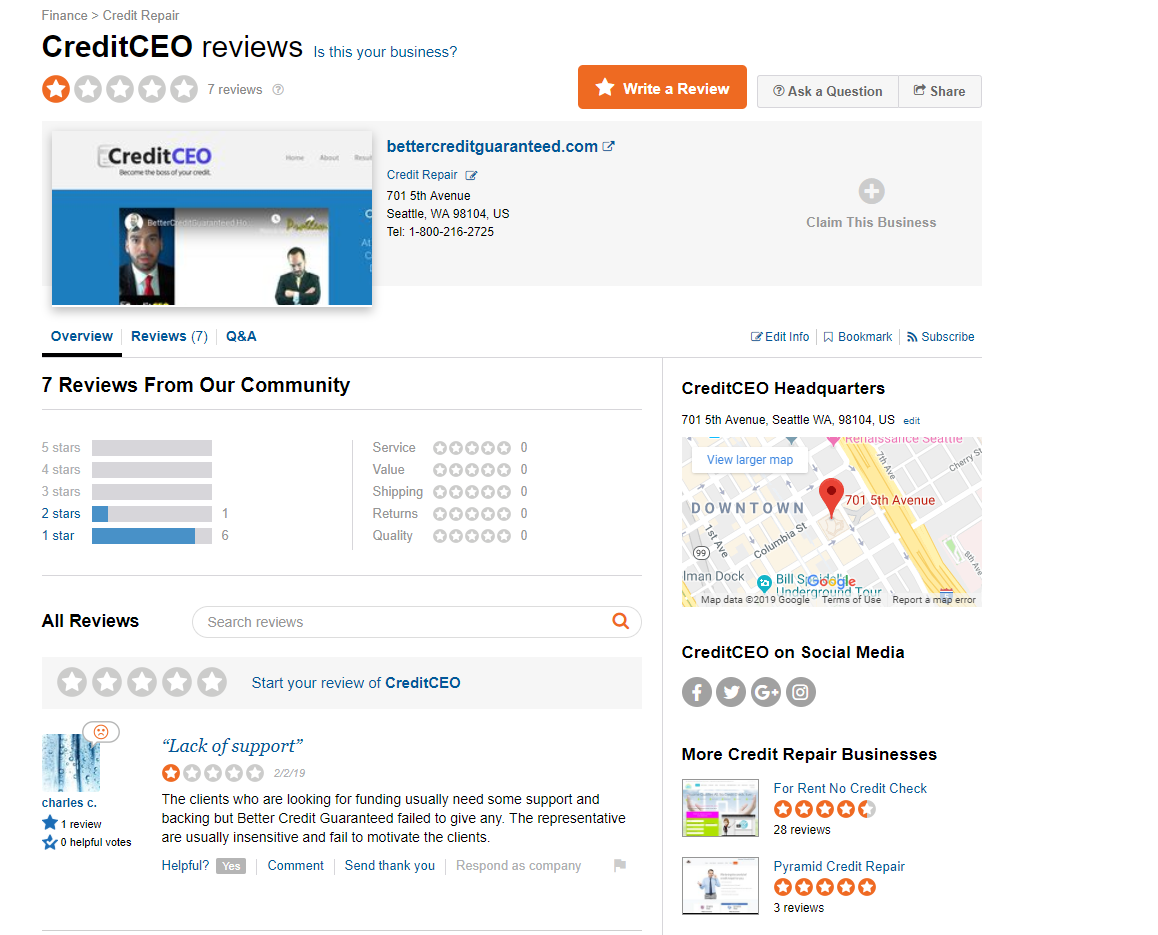
Task: Click Start your review of CreditCEO link
Action: coord(355,682)
